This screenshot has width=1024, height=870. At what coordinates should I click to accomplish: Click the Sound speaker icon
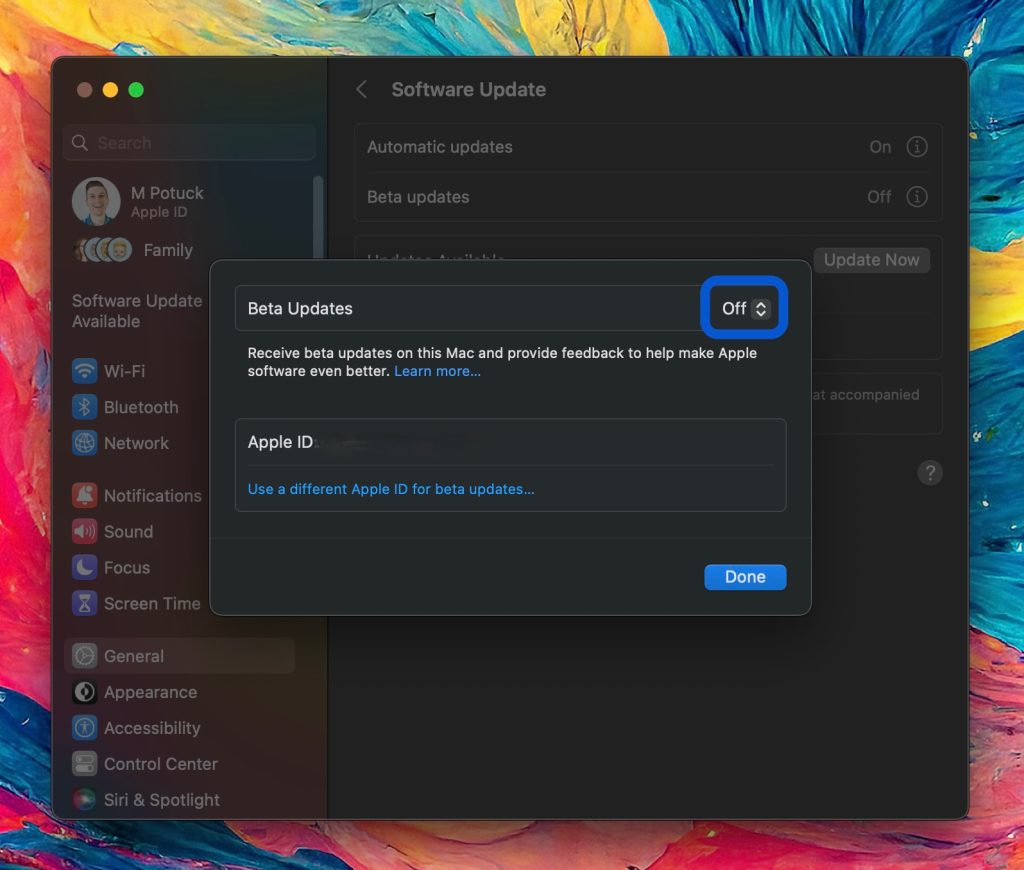pos(85,532)
